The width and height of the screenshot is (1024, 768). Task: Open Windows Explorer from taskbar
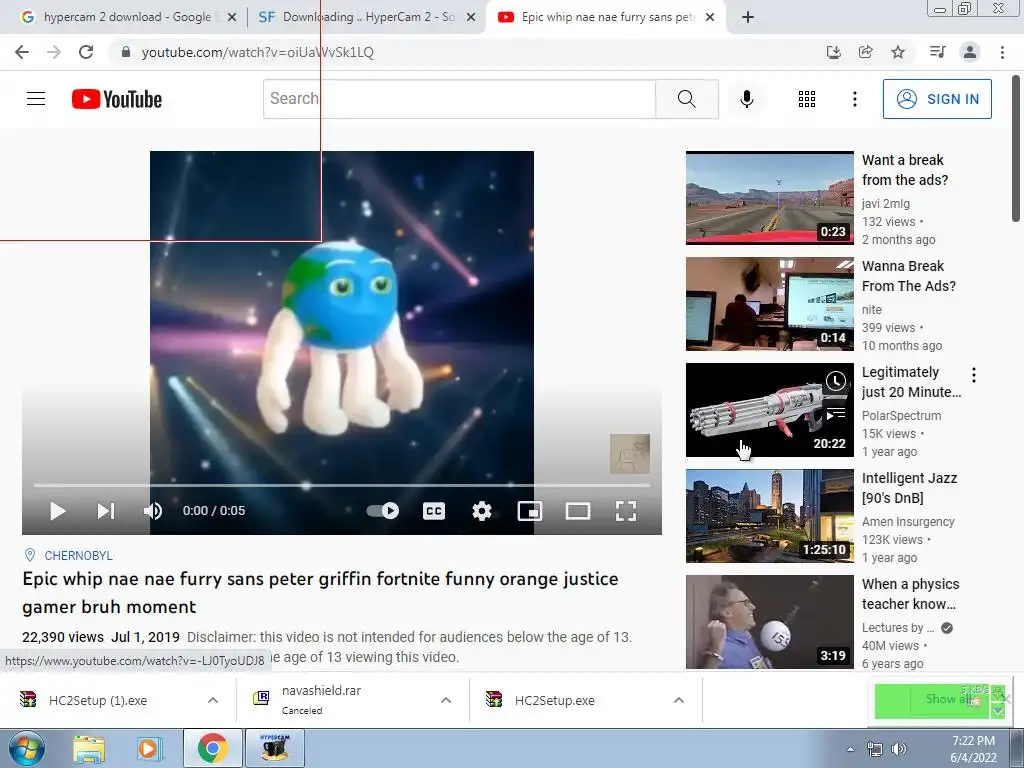[89, 749]
